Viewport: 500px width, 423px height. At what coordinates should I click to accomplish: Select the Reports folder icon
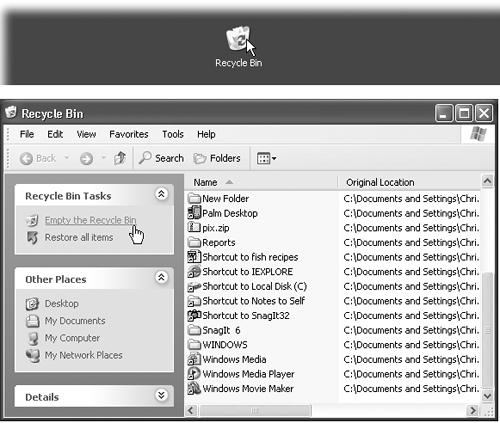194,242
